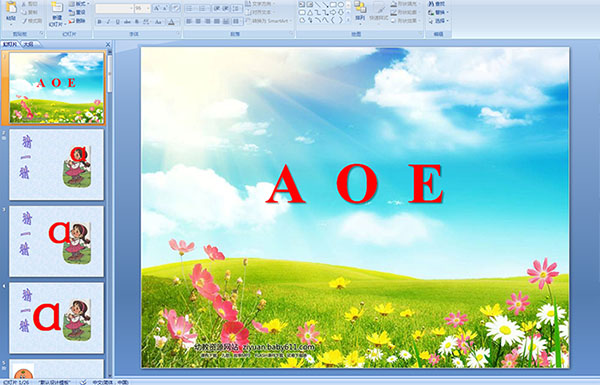Viewport: 600px width, 385px height.
Task: Click the Find (查找) binoculars icon
Action: 431,4
